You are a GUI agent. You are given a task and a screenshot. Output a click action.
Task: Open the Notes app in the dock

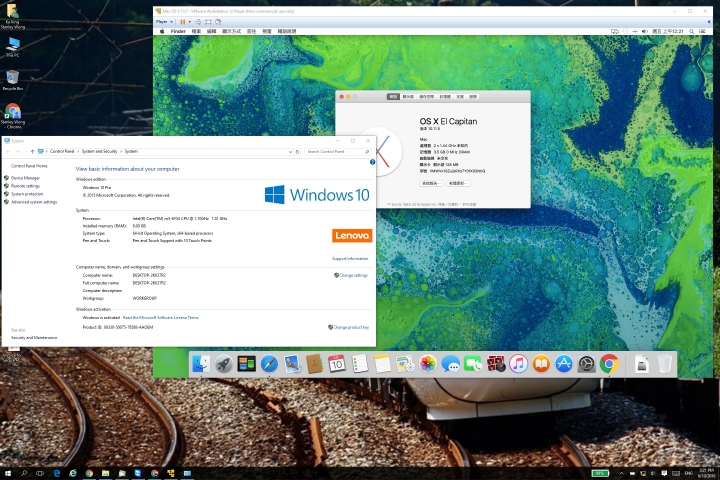point(382,364)
